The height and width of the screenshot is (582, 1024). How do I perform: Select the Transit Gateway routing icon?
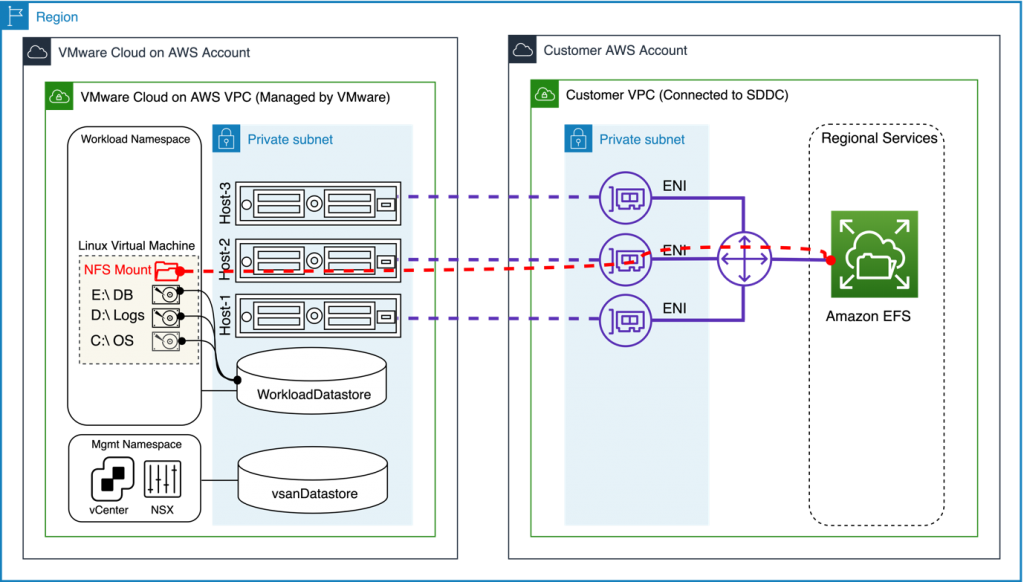(744, 258)
